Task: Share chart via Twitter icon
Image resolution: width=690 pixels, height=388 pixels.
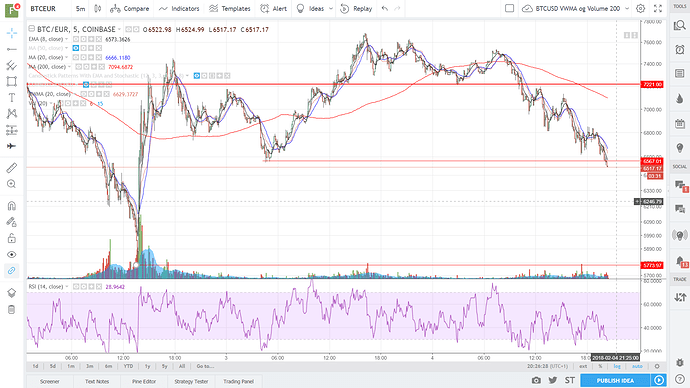Action: tap(553, 380)
